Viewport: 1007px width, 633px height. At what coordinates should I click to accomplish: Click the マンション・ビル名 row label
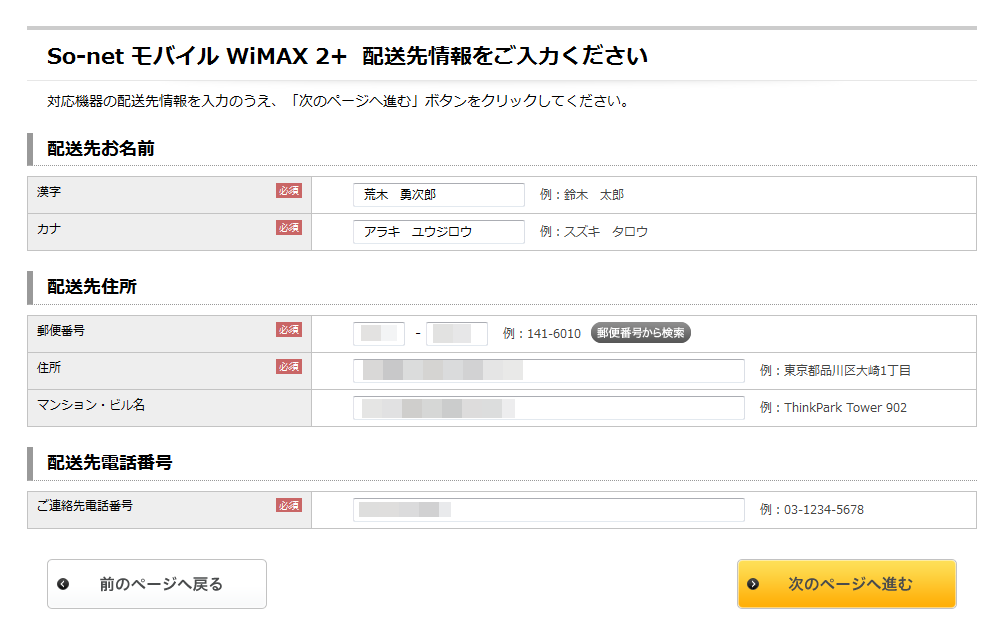91,404
